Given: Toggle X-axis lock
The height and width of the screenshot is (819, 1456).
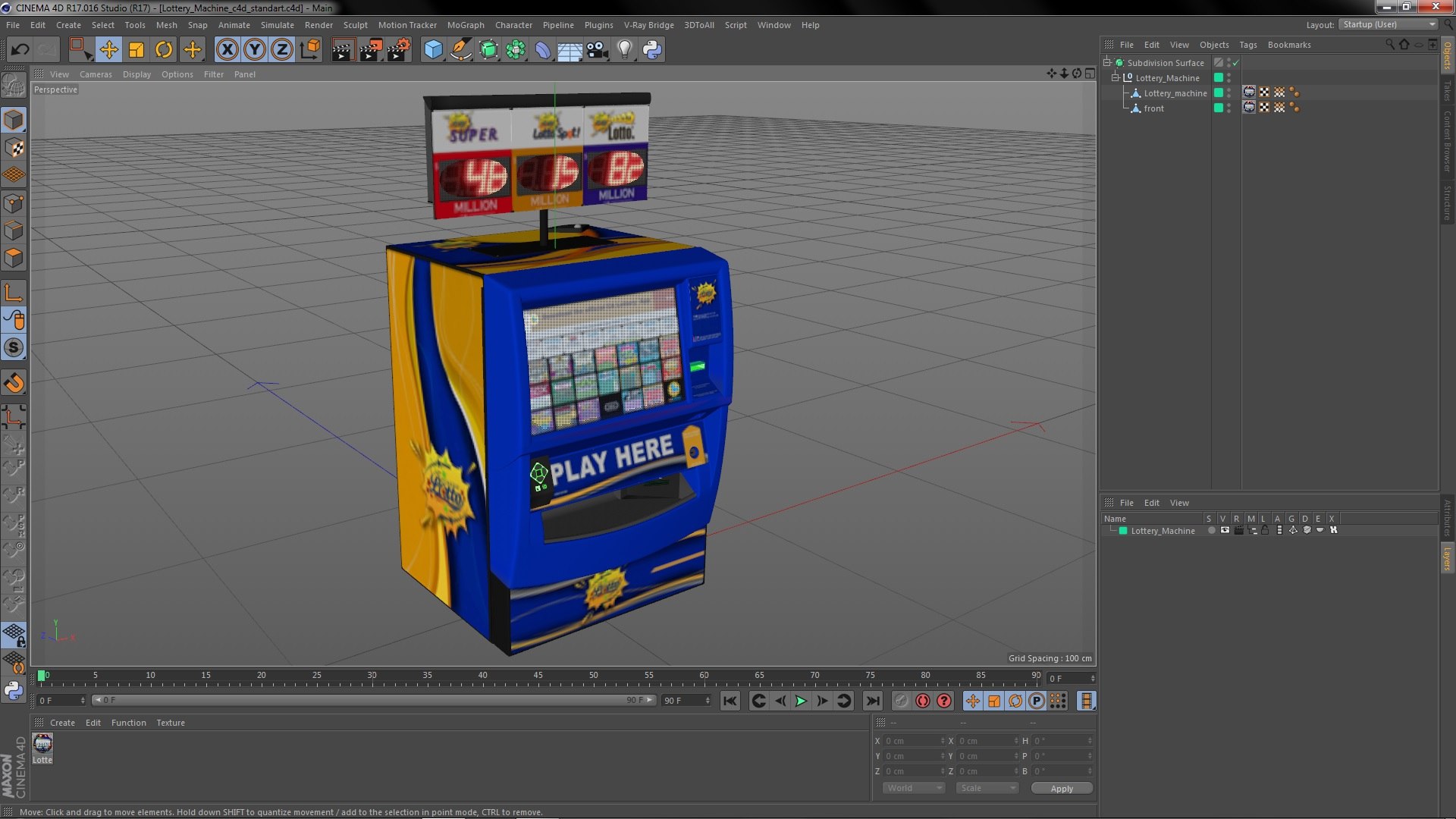Looking at the screenshot, I should point(227,50).
